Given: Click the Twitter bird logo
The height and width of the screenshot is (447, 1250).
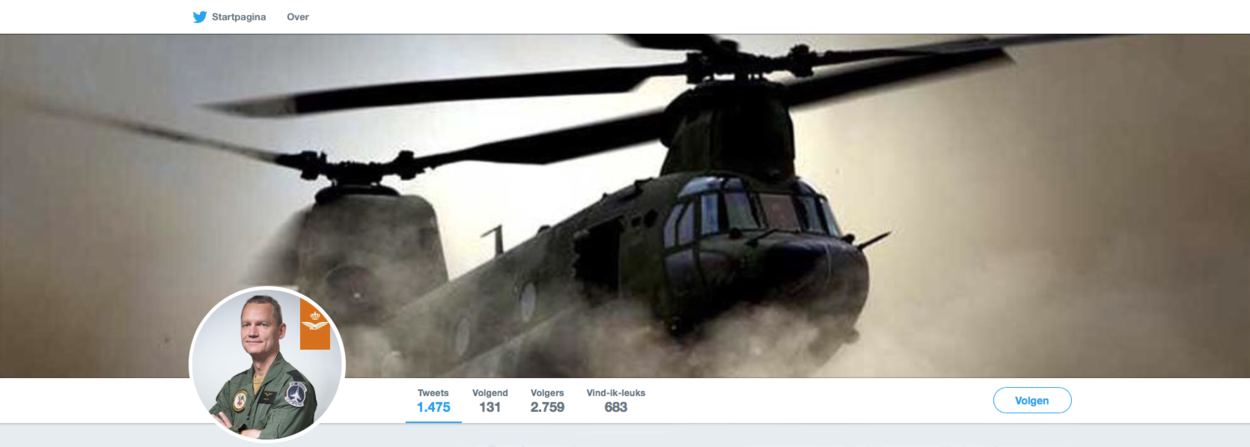Looking at the screenshot, I should tap(200, 17).
